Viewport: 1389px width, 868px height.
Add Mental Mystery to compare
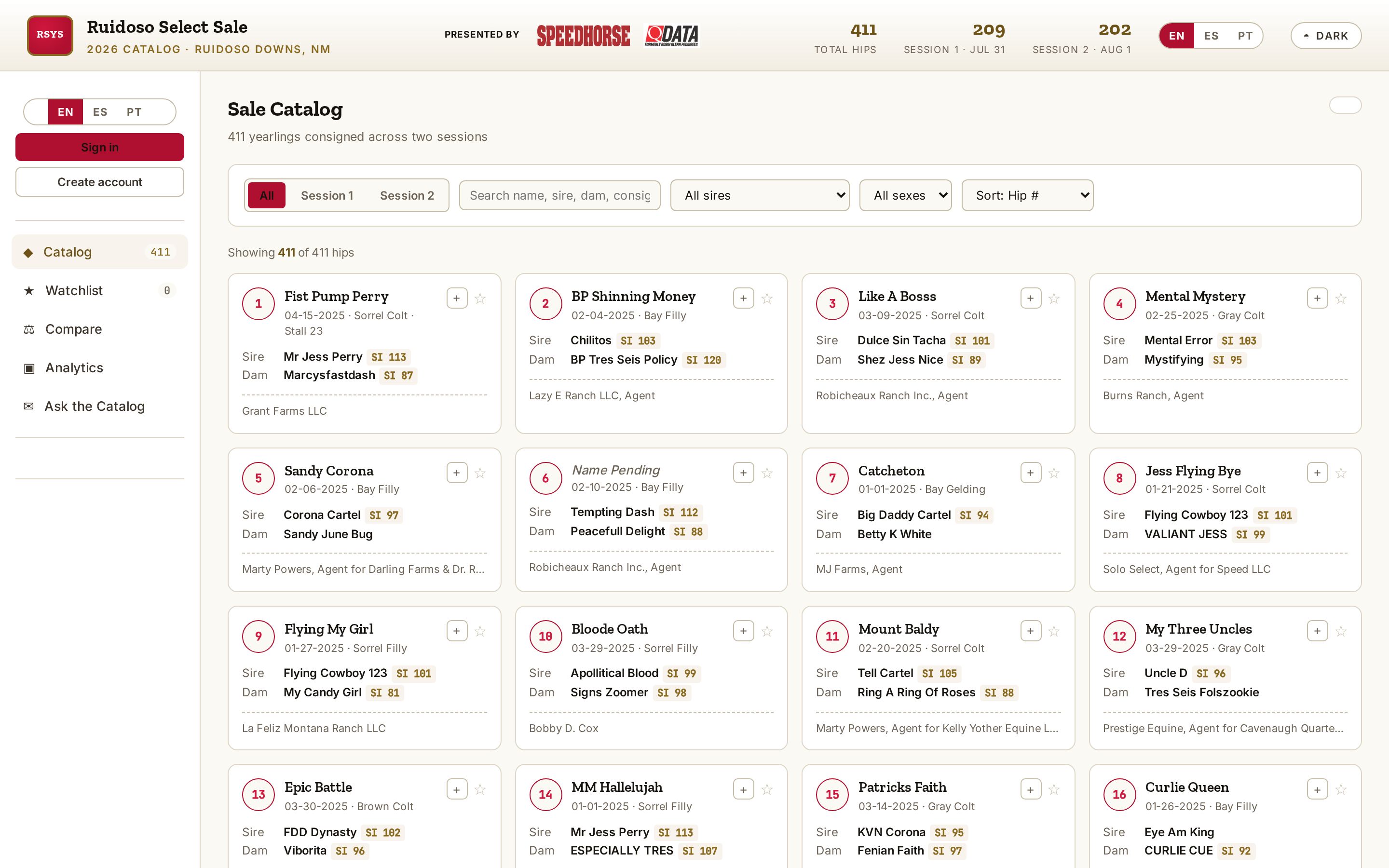coord(1317,298)
